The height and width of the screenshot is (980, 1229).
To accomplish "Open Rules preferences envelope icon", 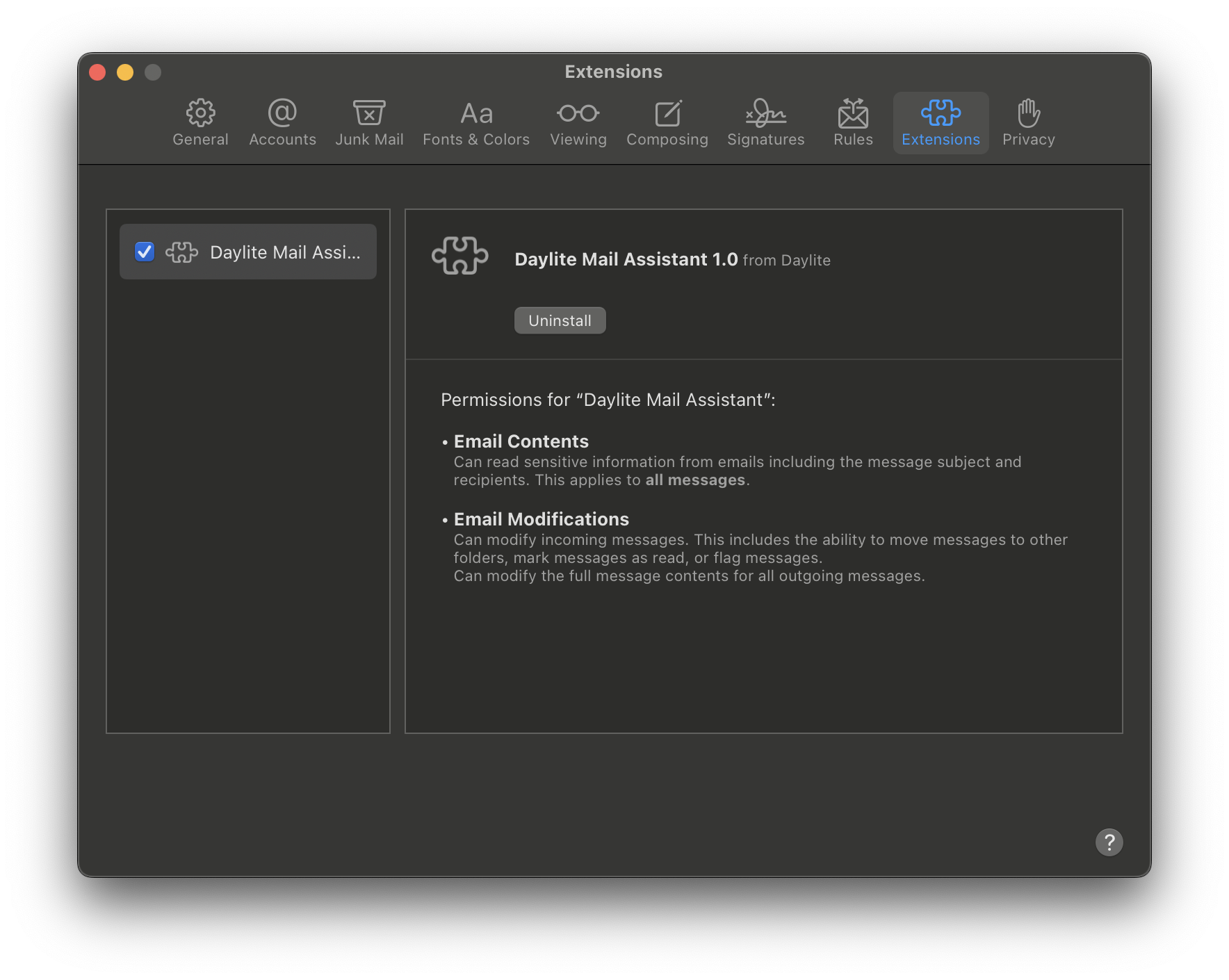I will (x=853, y=113).
